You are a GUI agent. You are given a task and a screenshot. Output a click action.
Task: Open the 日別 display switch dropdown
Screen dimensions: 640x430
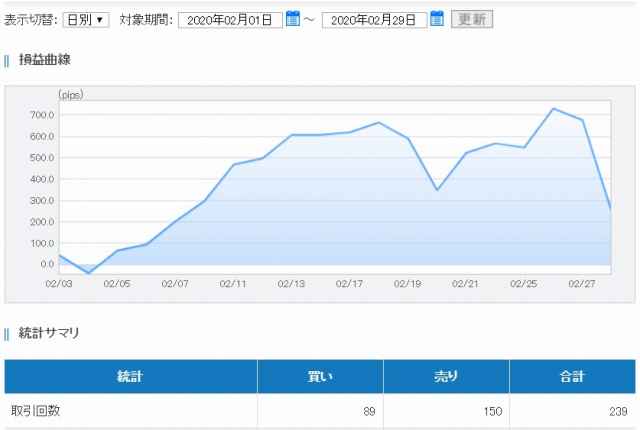pos(86,20)
